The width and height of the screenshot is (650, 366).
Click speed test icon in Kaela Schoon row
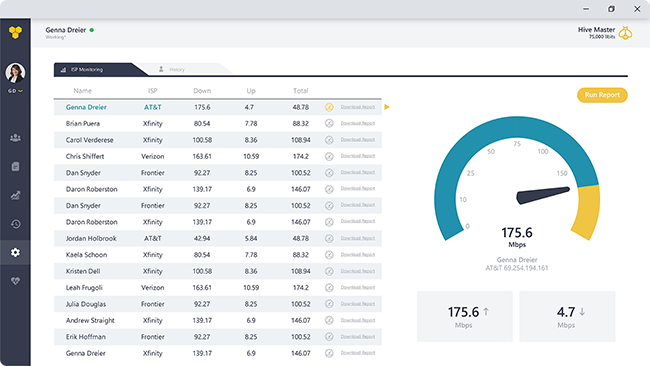pos(329,255)
